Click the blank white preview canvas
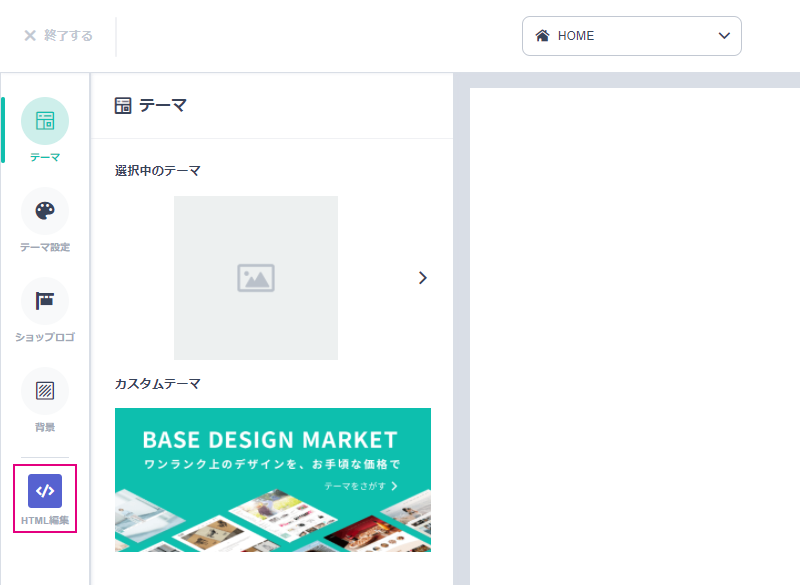800x585 pixels. coord(635,330)
